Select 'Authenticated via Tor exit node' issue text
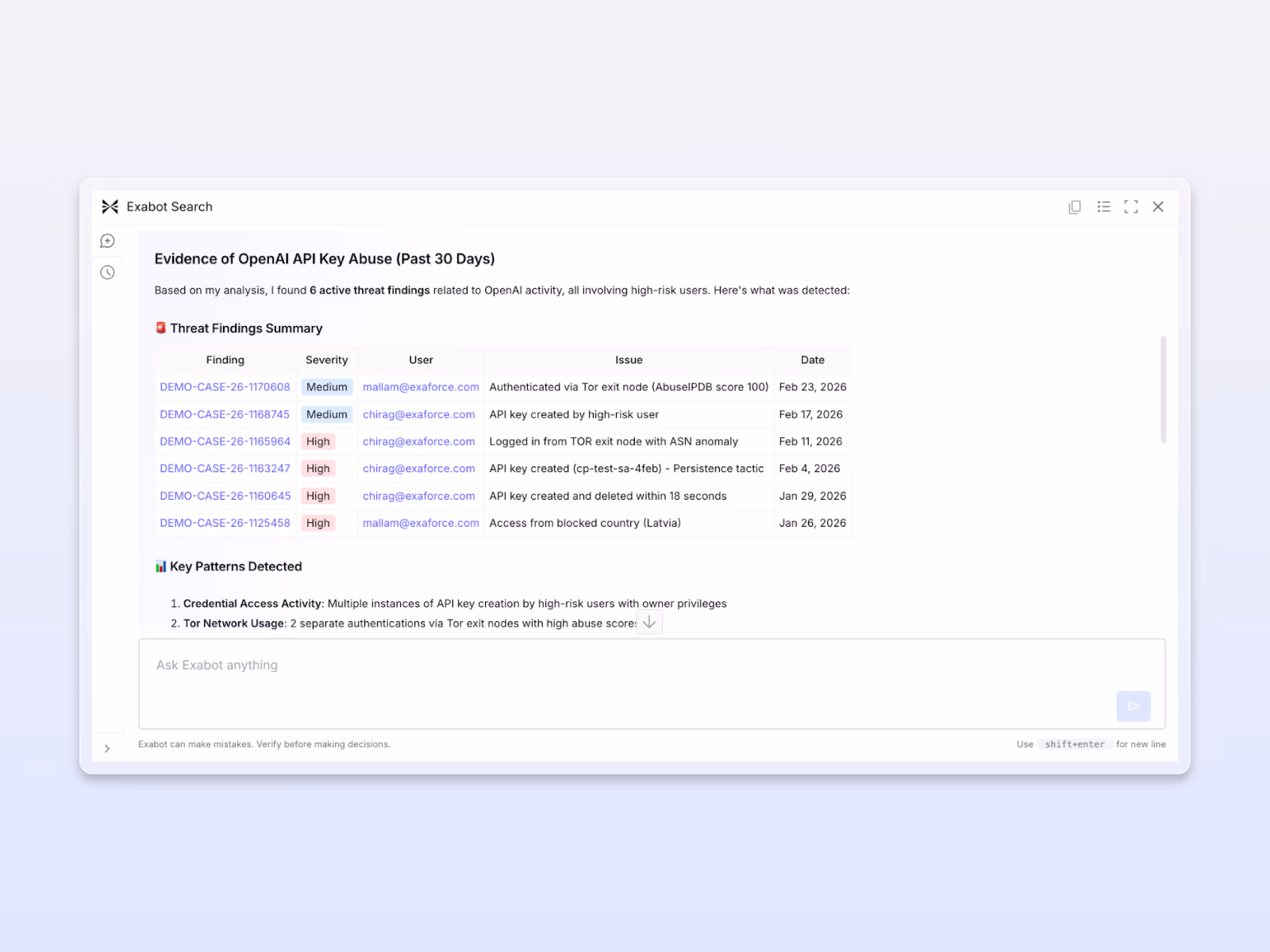 click(x=629, y=387)
